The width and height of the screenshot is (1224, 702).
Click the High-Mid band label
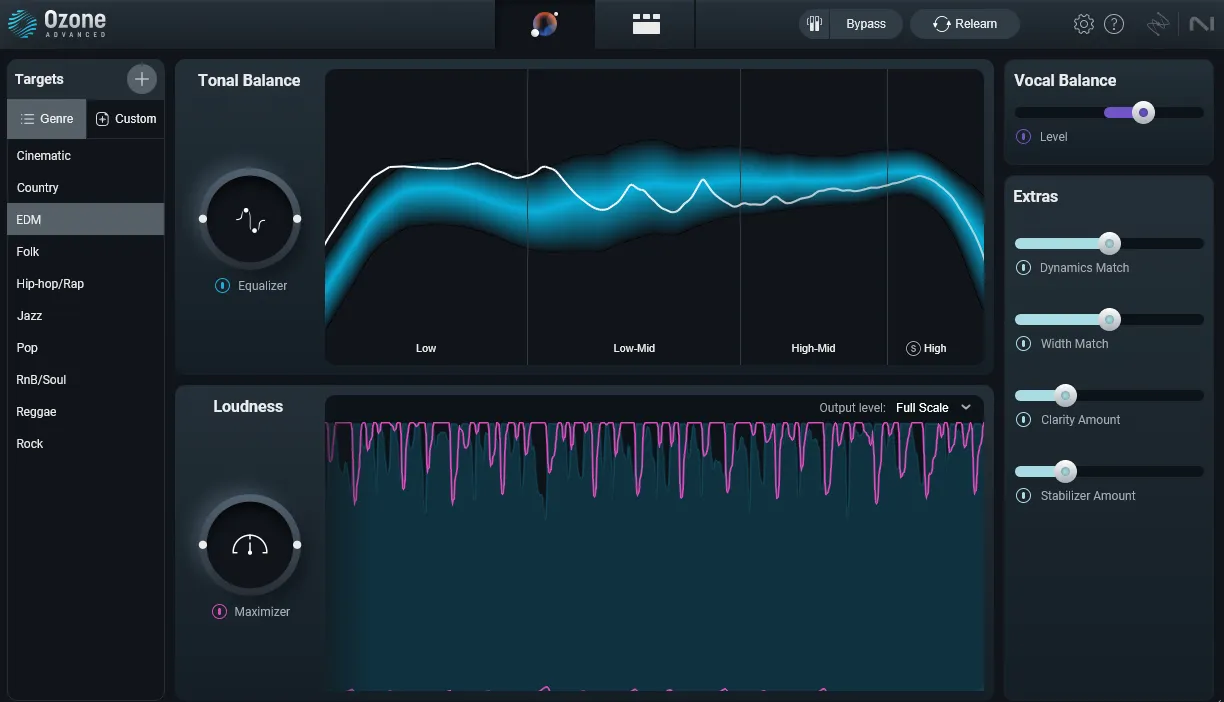pyautogui.click(x=813, y=348)
